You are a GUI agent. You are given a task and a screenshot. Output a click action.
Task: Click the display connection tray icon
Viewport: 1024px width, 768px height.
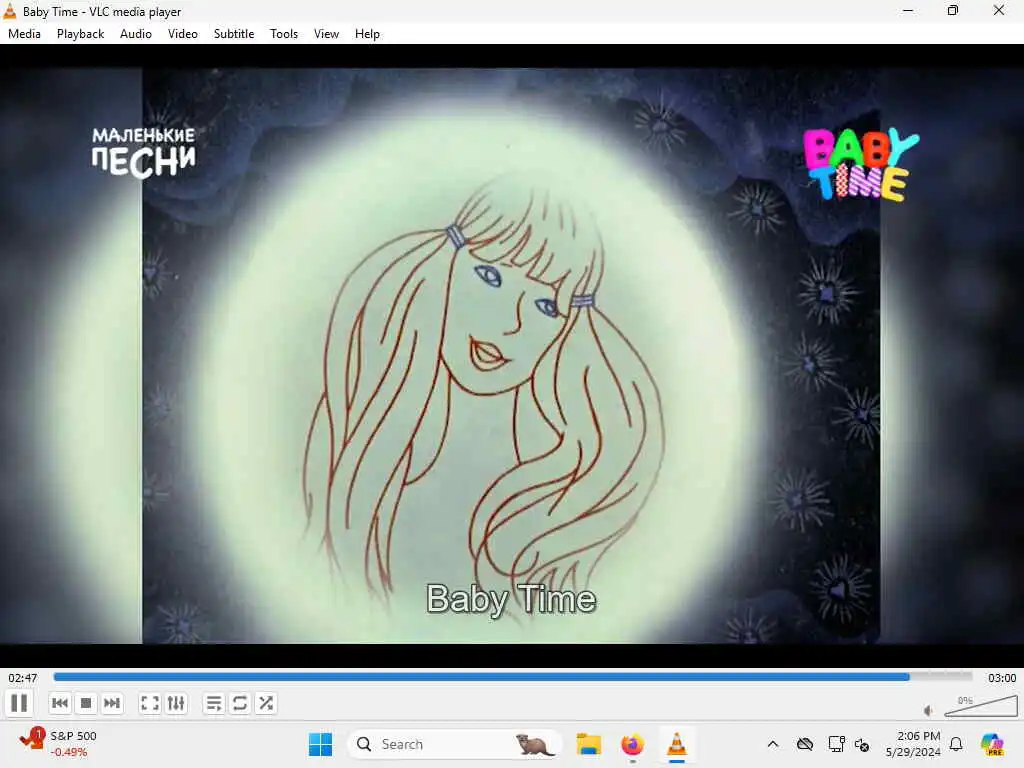point(836,744)
